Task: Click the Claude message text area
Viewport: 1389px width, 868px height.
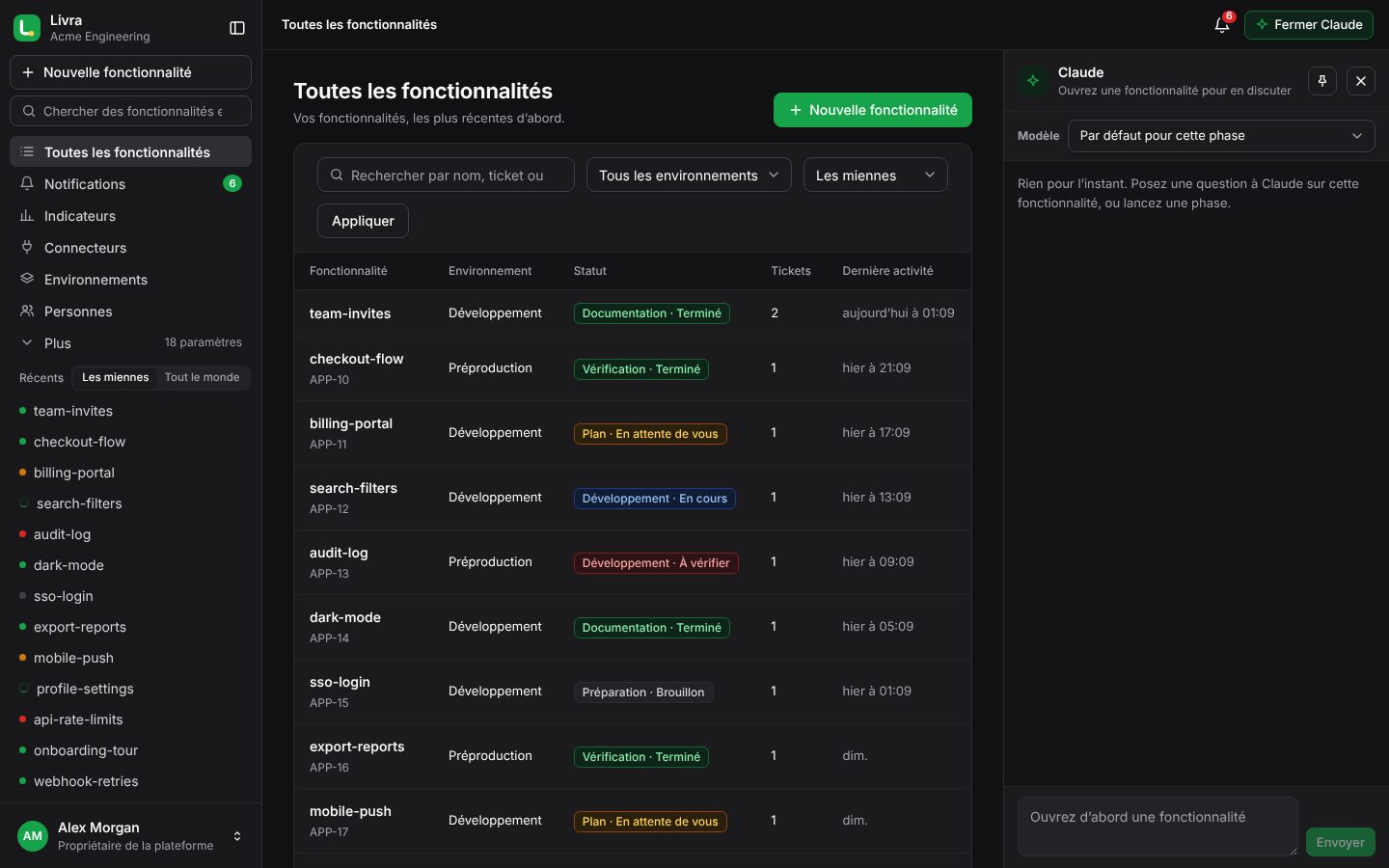Action: click(1157, 827)
